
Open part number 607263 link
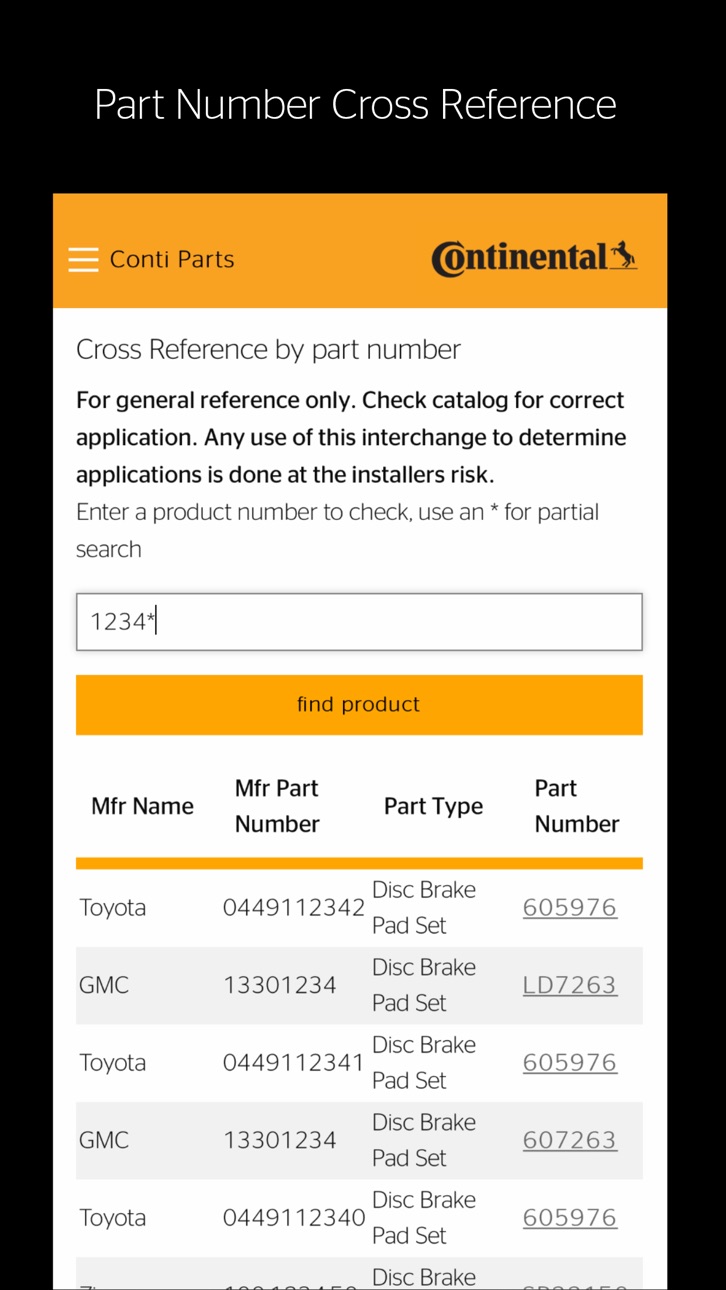570,1140
